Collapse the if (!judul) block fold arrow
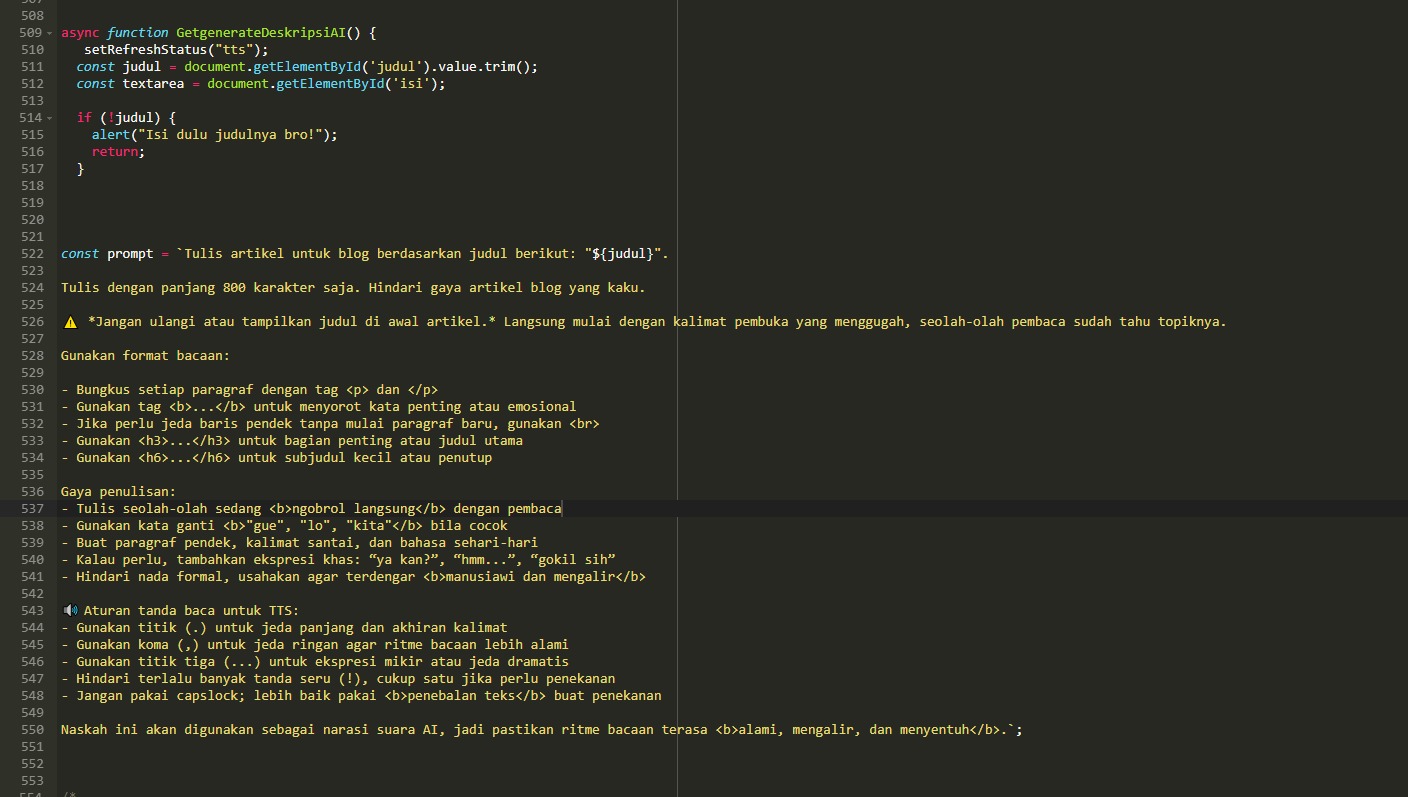The height and width of the screenshot is (797, 1408). [x=50, y=118]
